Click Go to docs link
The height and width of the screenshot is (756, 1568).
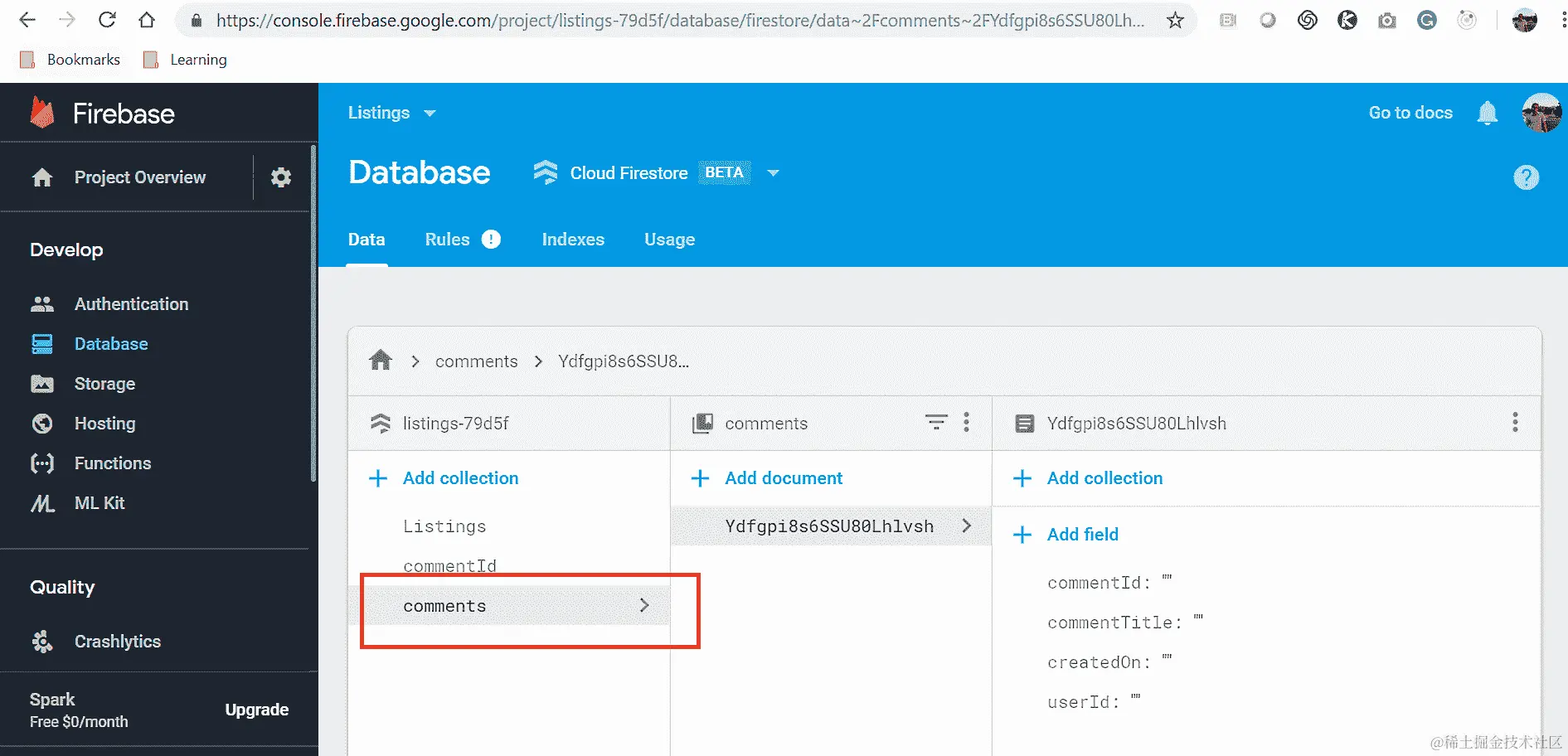[1410, 113]
